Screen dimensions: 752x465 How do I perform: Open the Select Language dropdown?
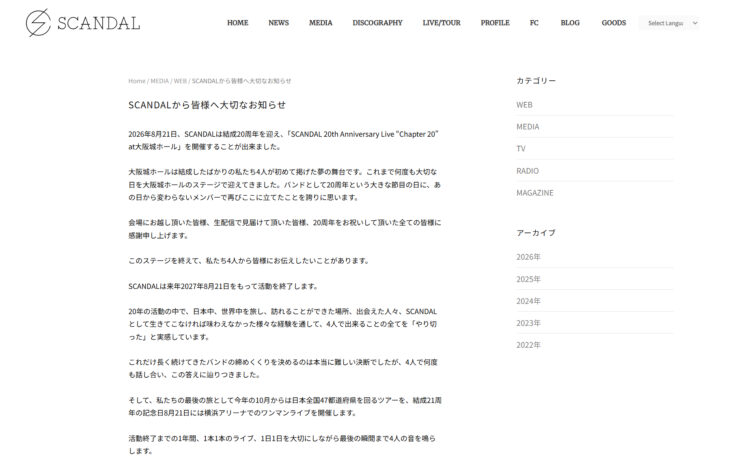(669, 23)
